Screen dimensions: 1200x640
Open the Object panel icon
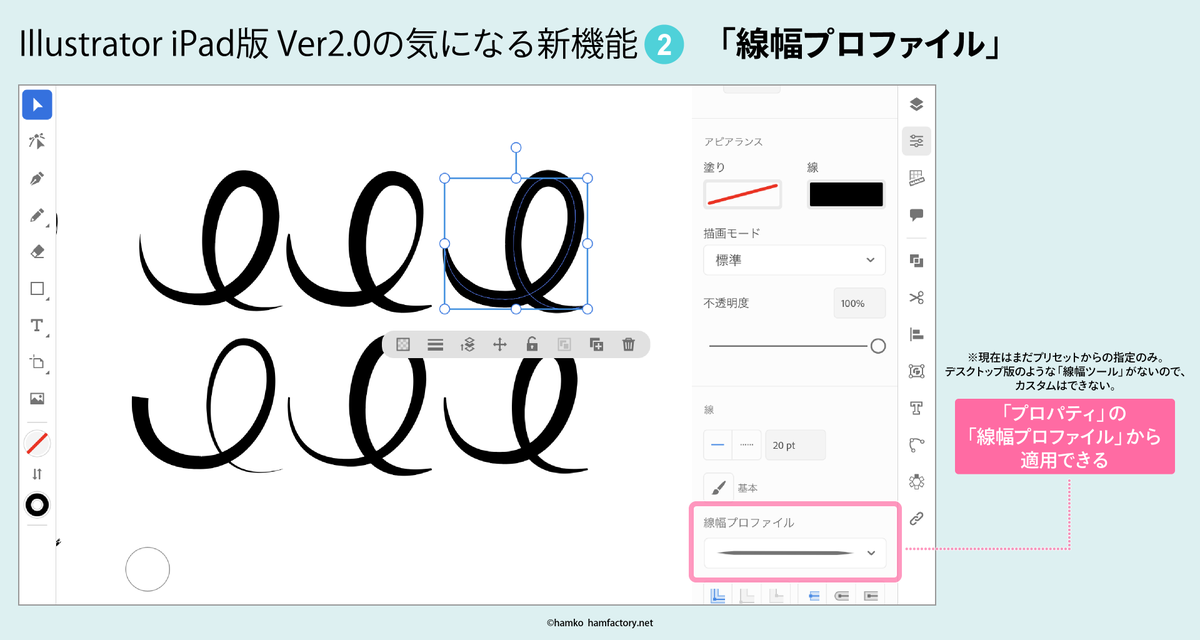point(917,371)
